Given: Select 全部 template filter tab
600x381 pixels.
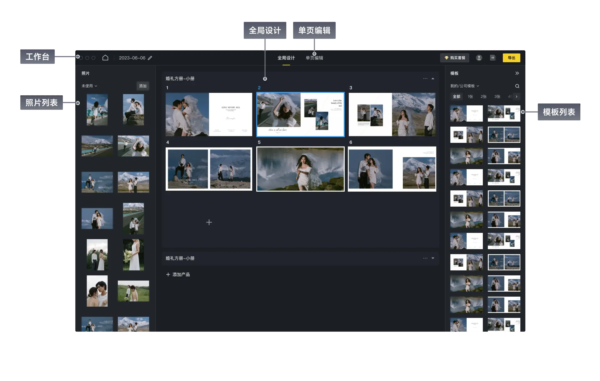Looking at the screenshot, I should click(457, 97).
